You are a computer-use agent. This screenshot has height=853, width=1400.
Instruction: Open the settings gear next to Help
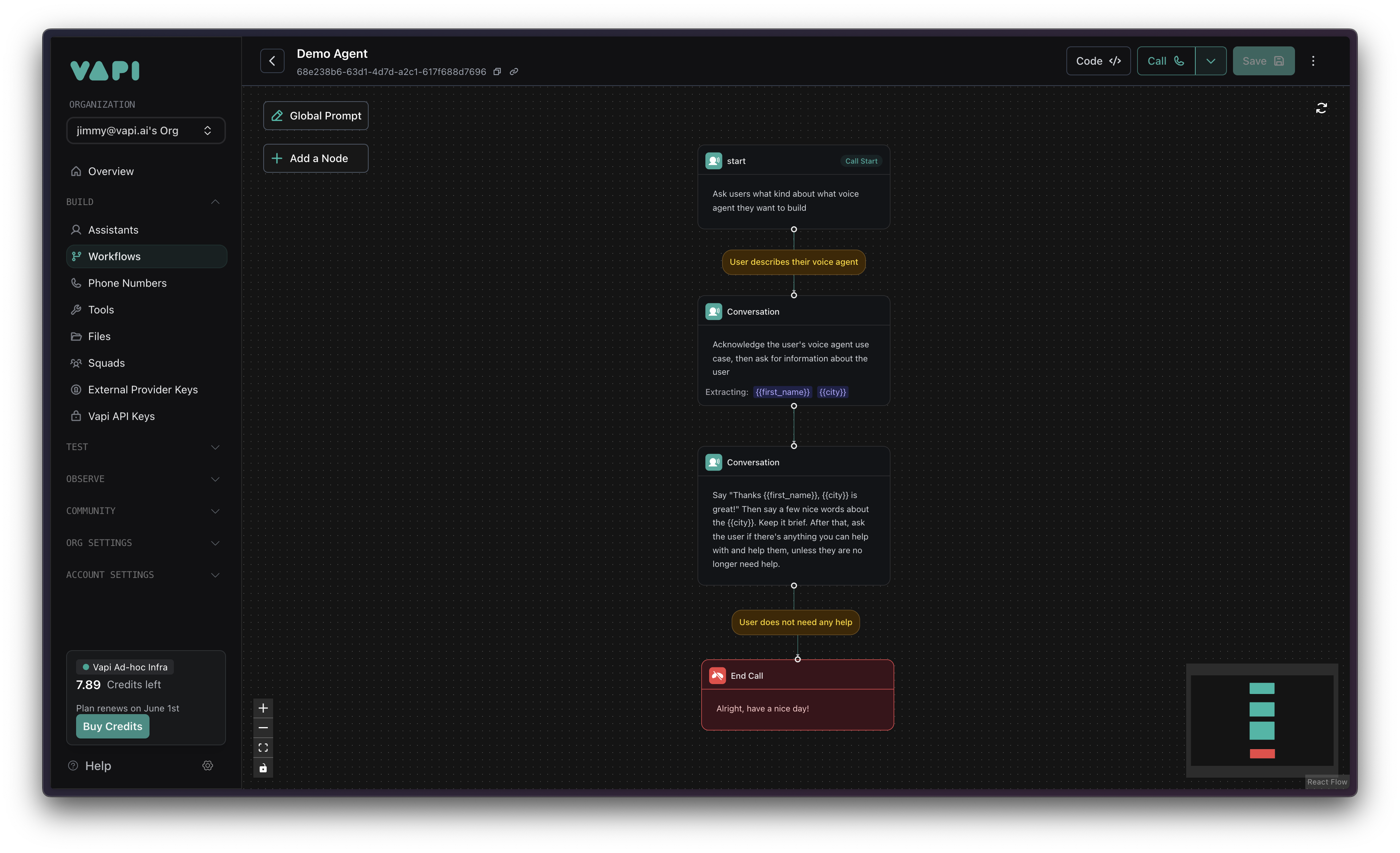[207, 765]
